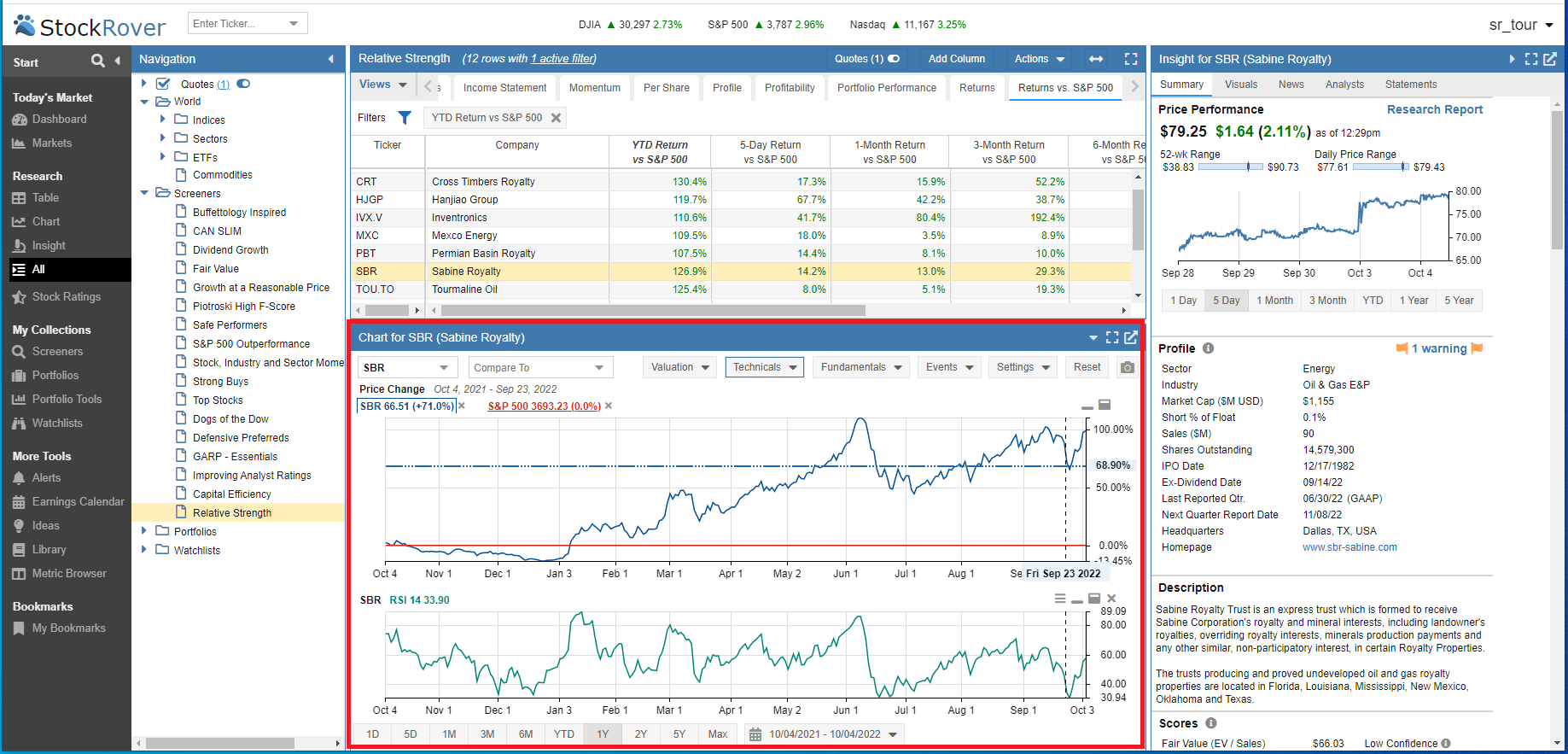Expand the Watchlists folder in navigation
The width and height of the screenshot is (1568, 754).
(143, 550)
